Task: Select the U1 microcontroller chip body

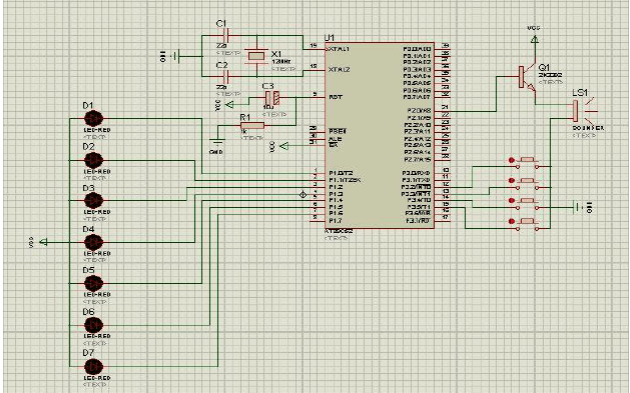Action: (x=379, y=135)
